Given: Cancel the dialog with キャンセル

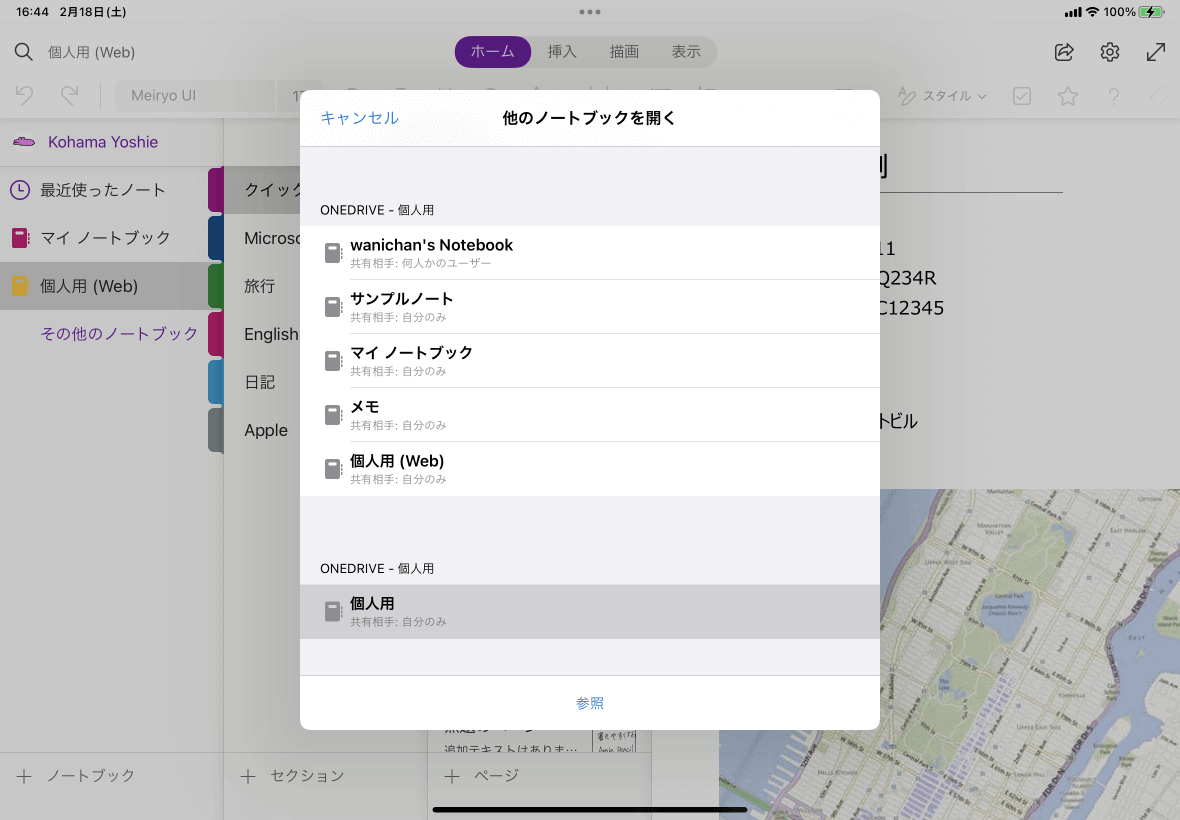Looking at the screenshot, I should point(359,118).
